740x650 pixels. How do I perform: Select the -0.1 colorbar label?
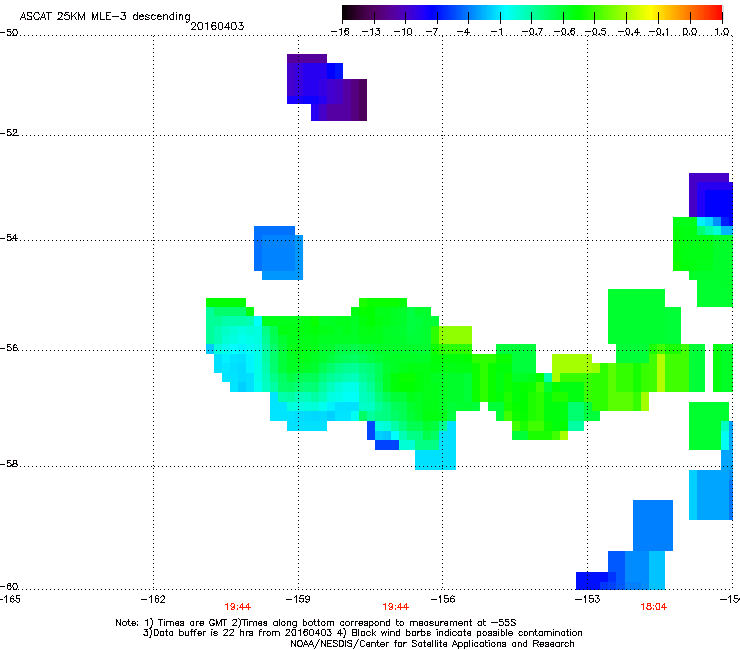[659, 32]
